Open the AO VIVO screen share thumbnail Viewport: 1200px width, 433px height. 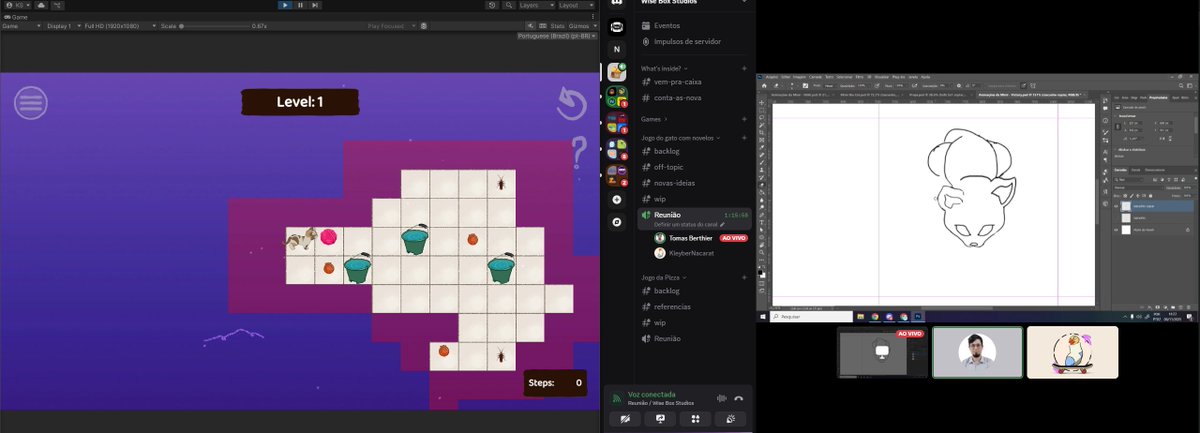click(880, 352)
